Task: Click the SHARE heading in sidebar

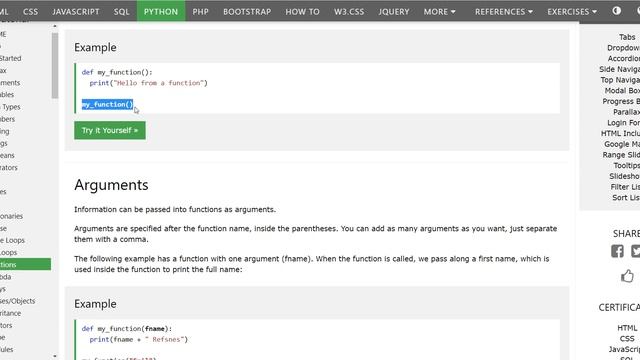Action: (626, 233)
